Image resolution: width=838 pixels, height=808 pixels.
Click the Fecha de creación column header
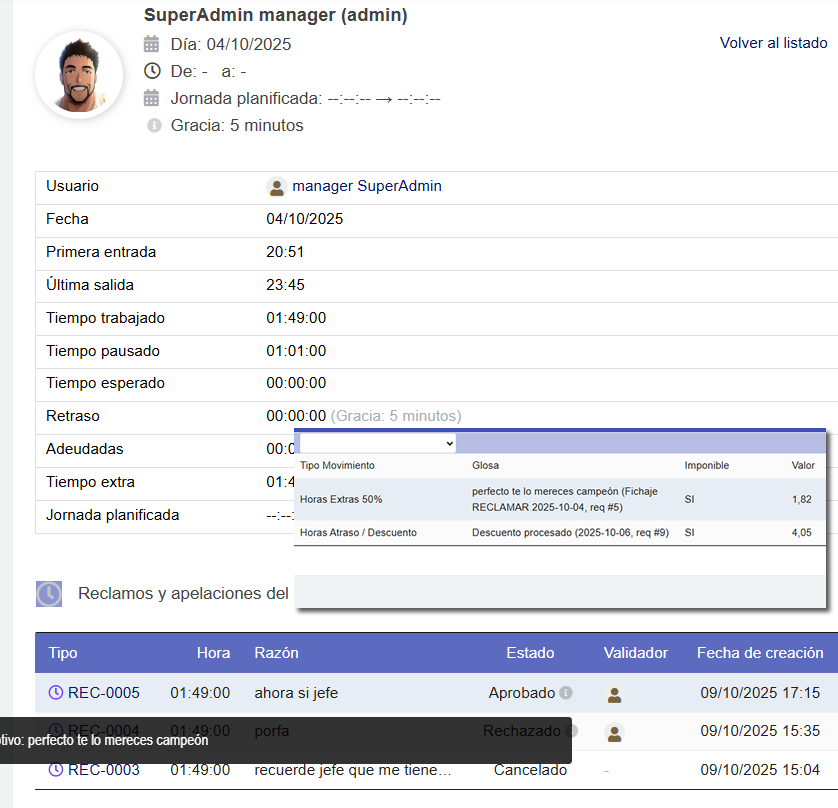760,653
